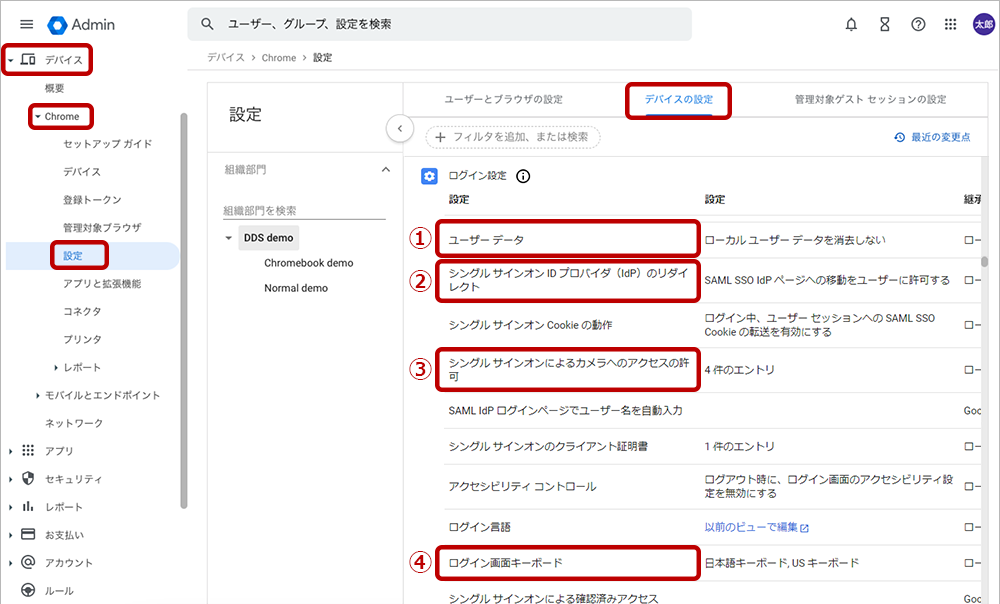Collapse the デバイス section in sidebar
This screenshot has width=1000, height=604.
pyautogui.click(x=10, y=60)
